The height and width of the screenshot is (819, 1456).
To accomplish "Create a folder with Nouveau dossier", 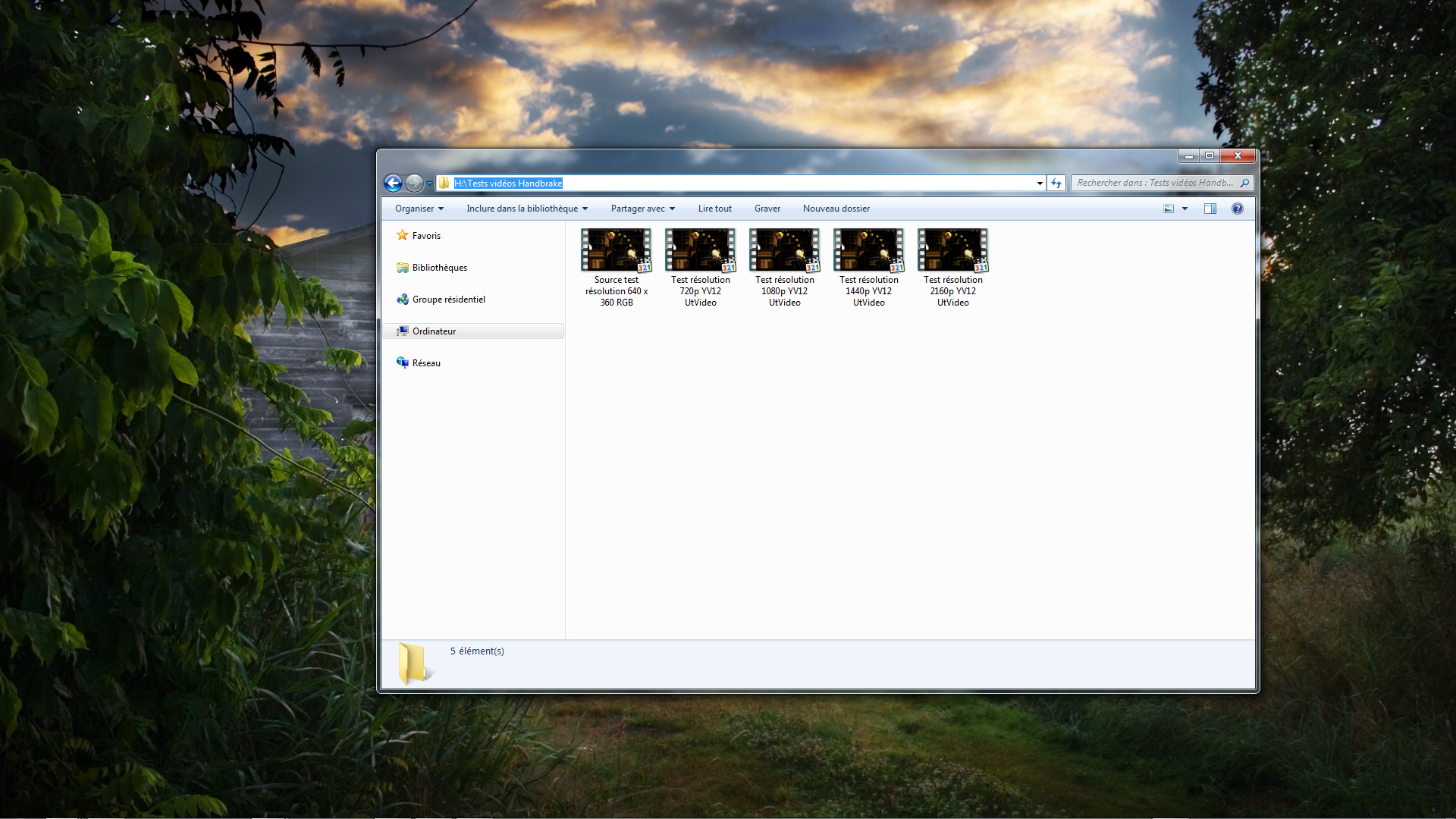I will (836, 209).
